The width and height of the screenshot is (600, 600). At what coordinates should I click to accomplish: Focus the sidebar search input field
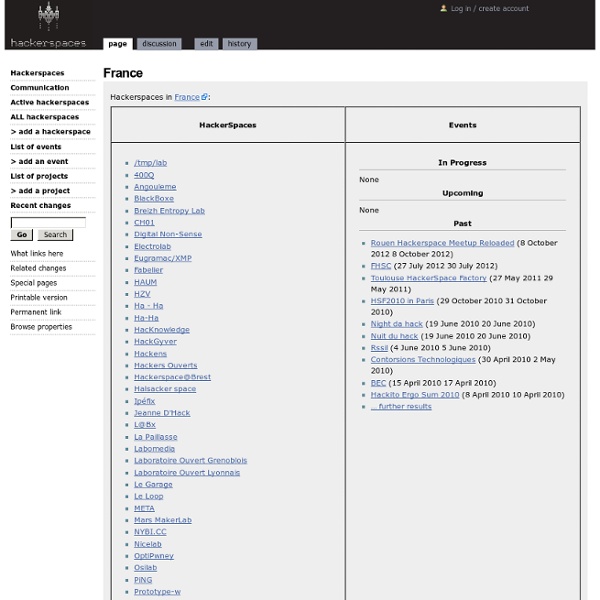tap(48, 222)
